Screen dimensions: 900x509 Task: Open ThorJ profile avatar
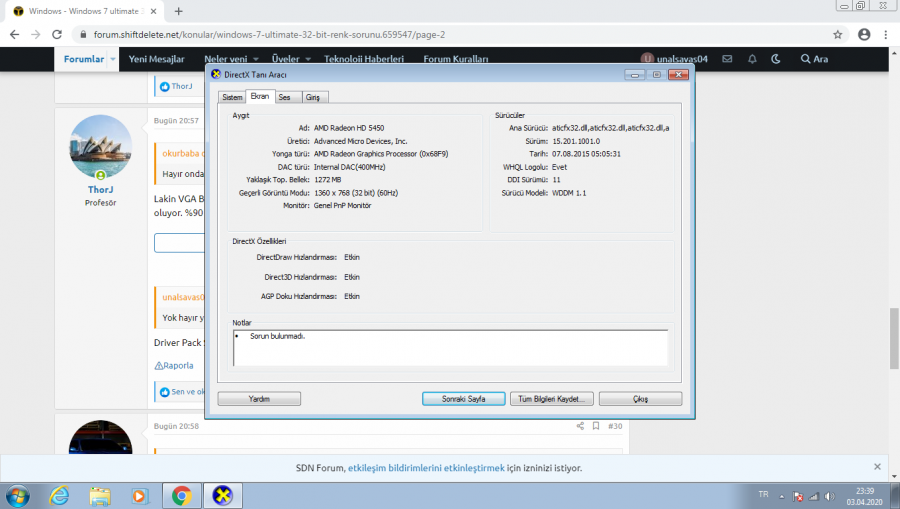click(x=100, y=146)
